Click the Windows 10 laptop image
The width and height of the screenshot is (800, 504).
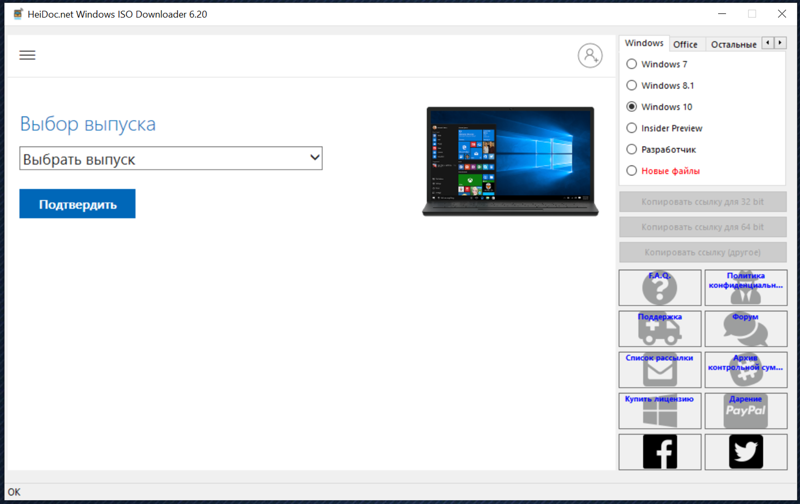coord(510,161)
